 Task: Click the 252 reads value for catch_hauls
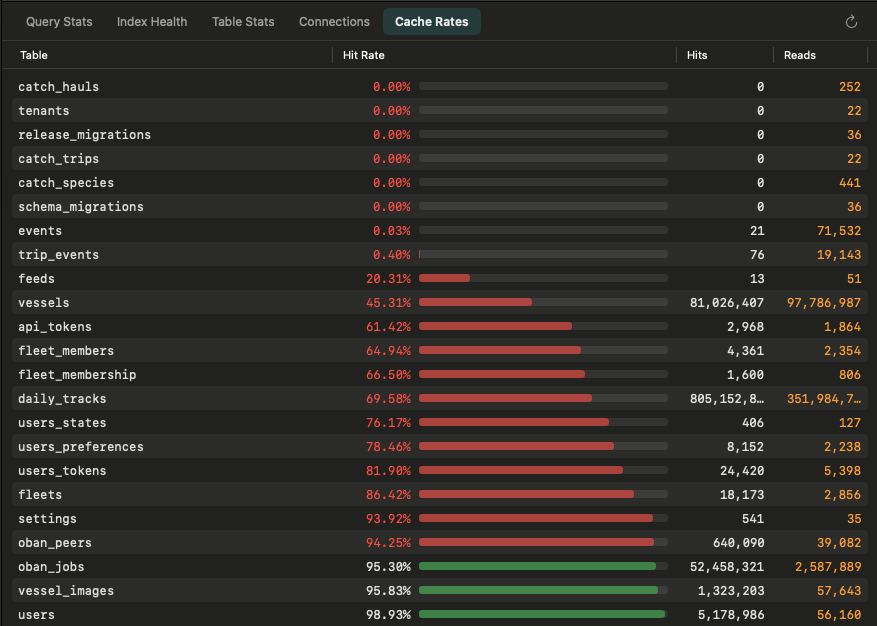point(850,87)
